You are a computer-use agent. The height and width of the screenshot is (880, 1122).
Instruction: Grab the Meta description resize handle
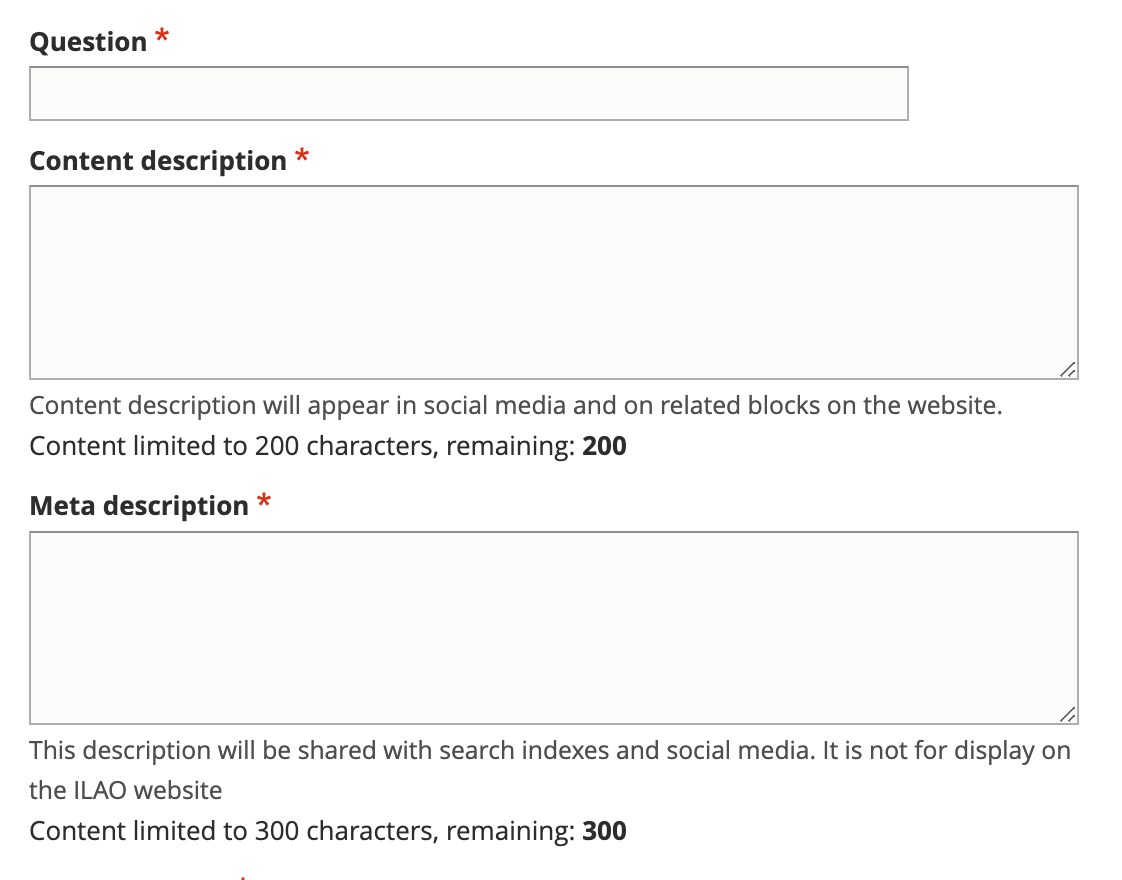click(1068, 714)
